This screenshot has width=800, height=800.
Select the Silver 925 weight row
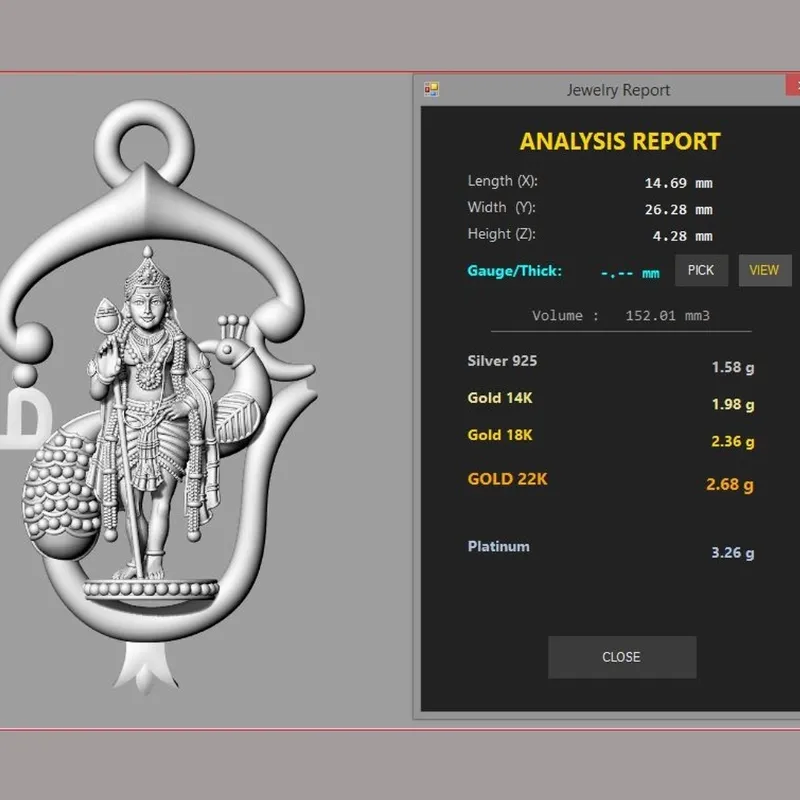[611, 364]
